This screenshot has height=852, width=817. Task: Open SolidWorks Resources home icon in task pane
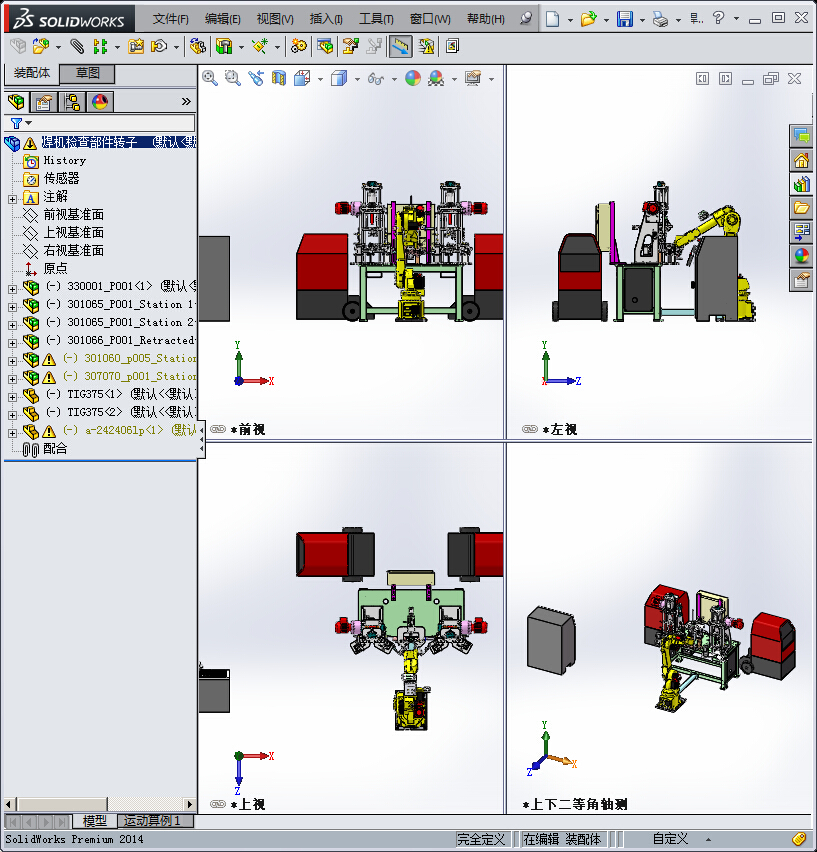coord(801,160)
